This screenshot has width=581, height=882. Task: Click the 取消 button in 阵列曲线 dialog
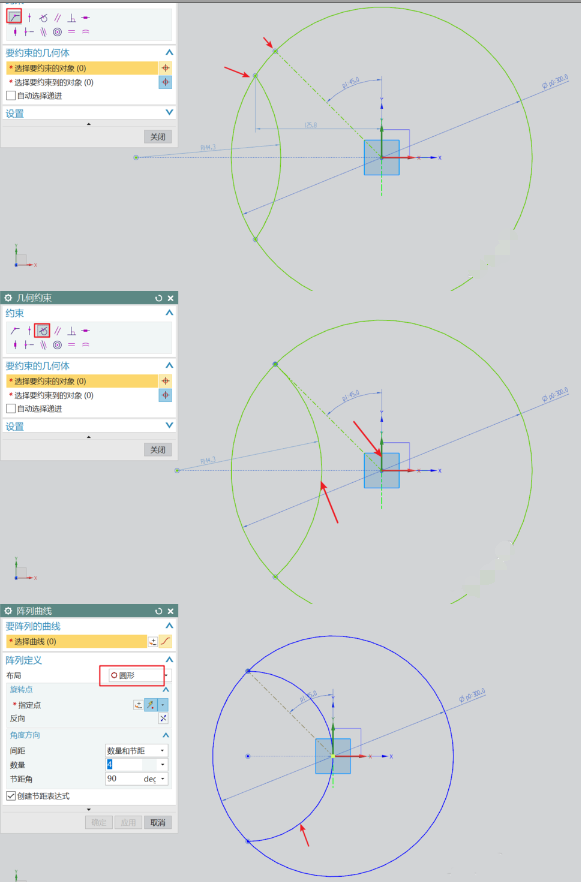click(x=157, y=822)
